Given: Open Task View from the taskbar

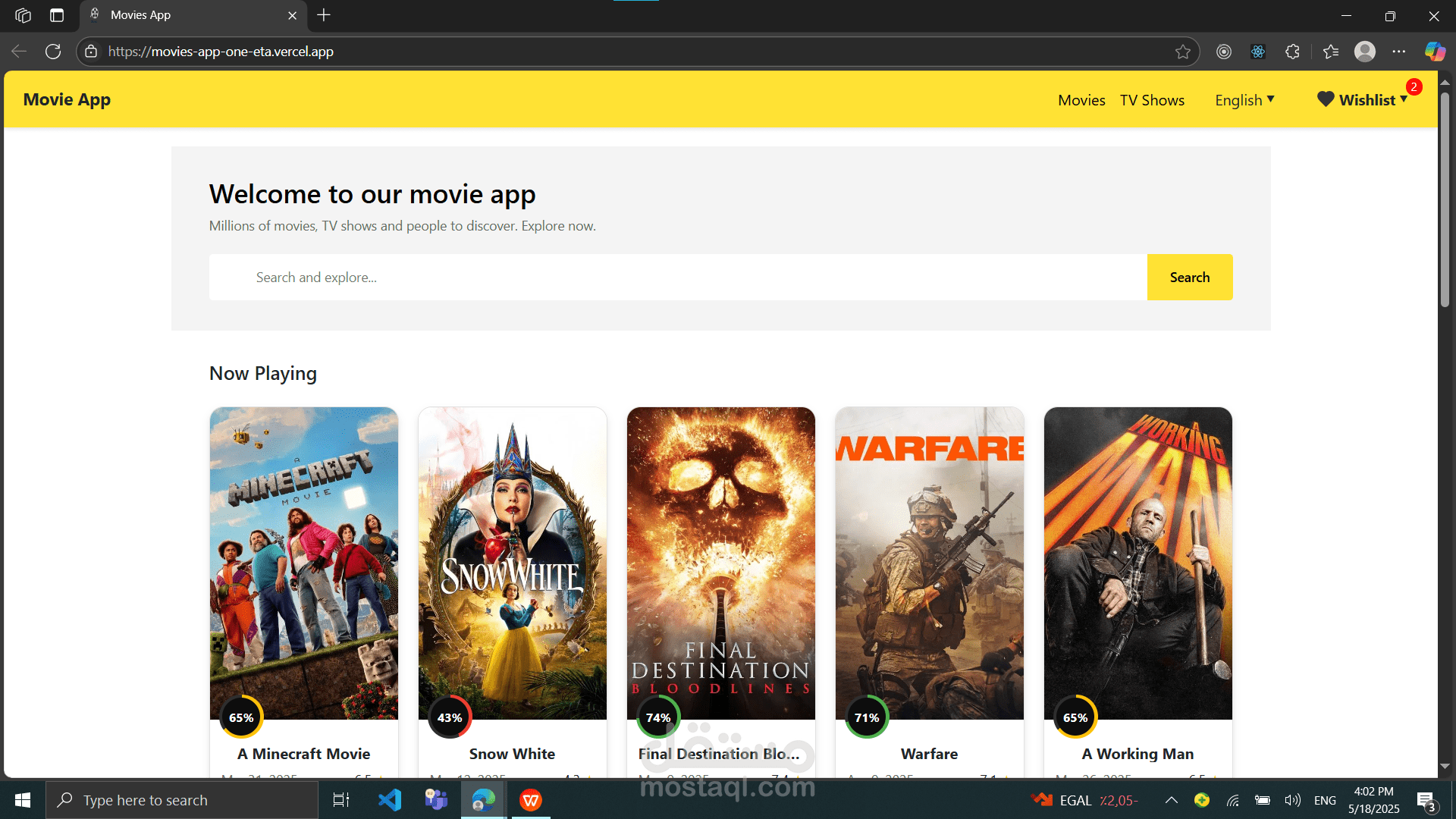Looking at the screenshot, I should (x=340, y=799).
